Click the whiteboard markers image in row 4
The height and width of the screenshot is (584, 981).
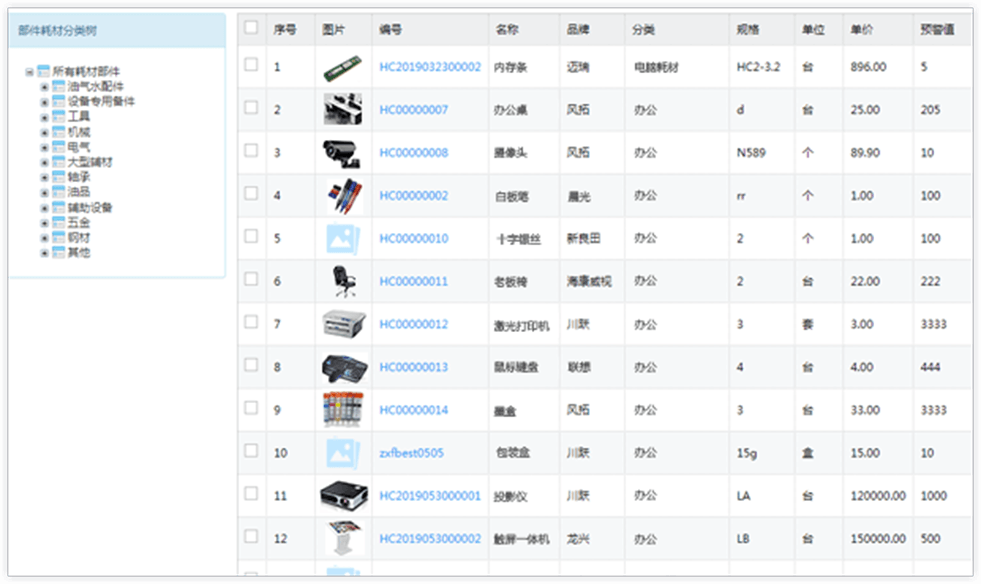pos(343,195)
